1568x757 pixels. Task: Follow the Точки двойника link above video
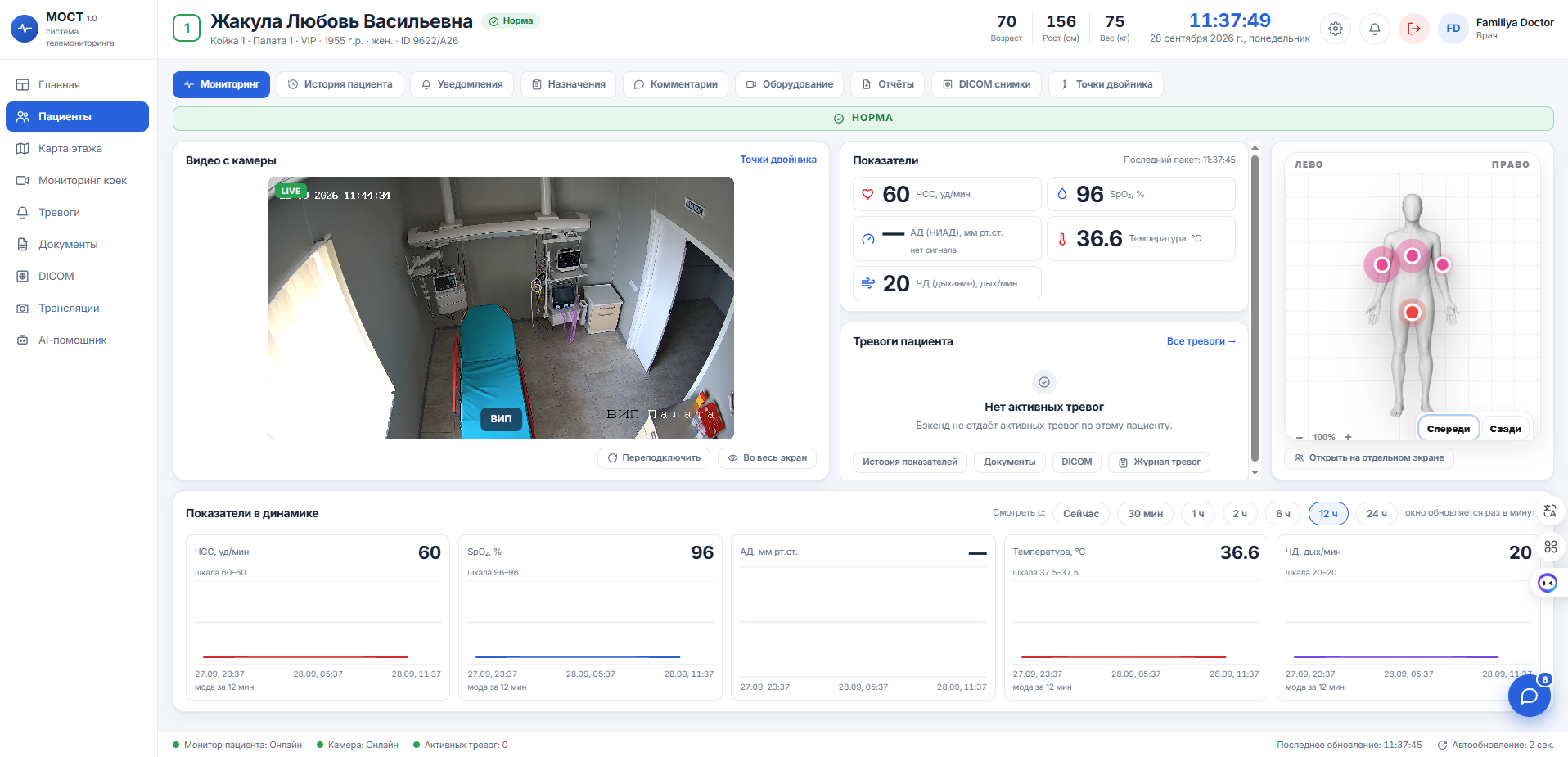[x=778, y=160]
